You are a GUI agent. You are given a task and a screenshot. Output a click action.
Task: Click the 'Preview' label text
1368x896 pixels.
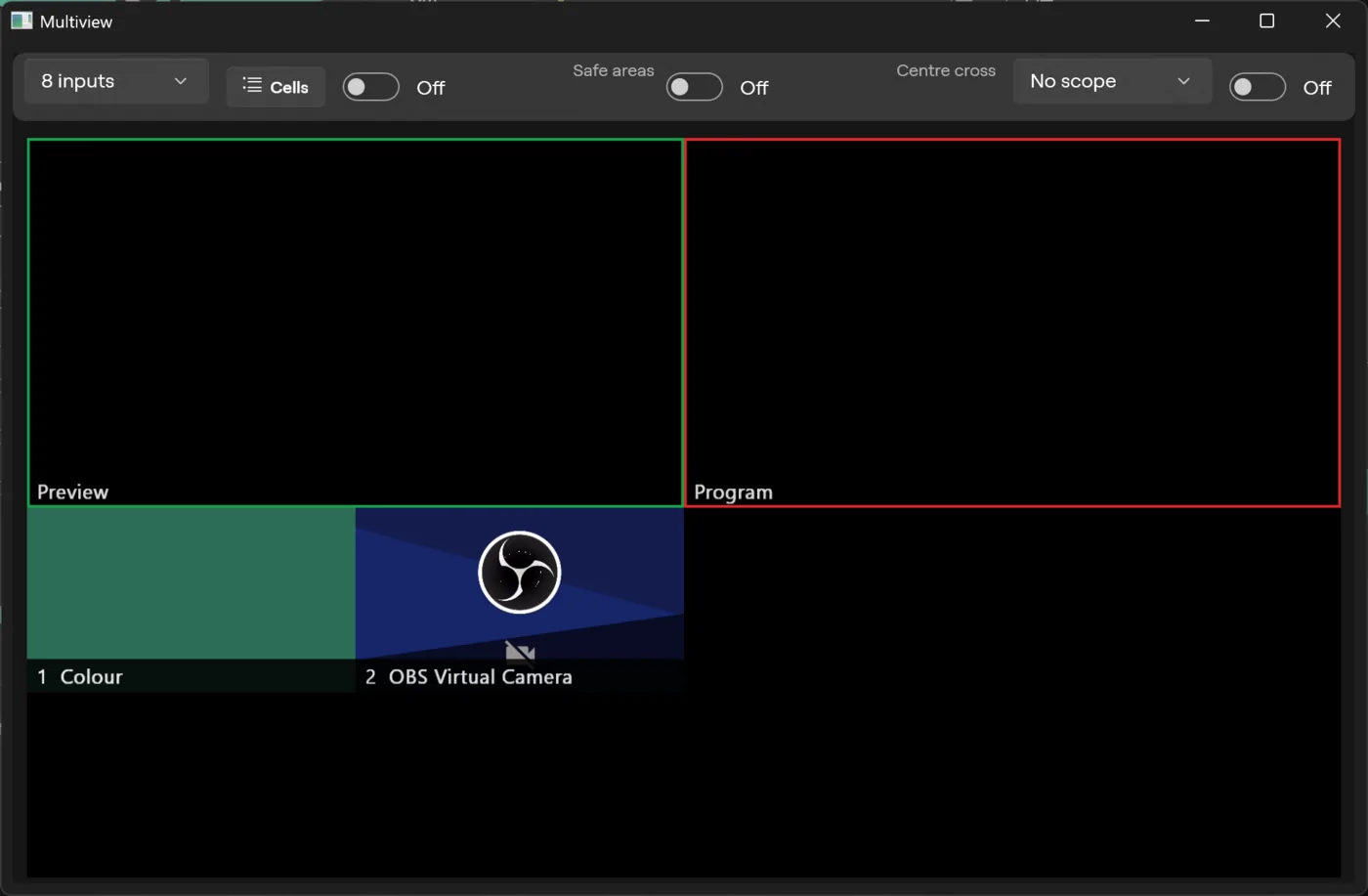tap(72, 492)
